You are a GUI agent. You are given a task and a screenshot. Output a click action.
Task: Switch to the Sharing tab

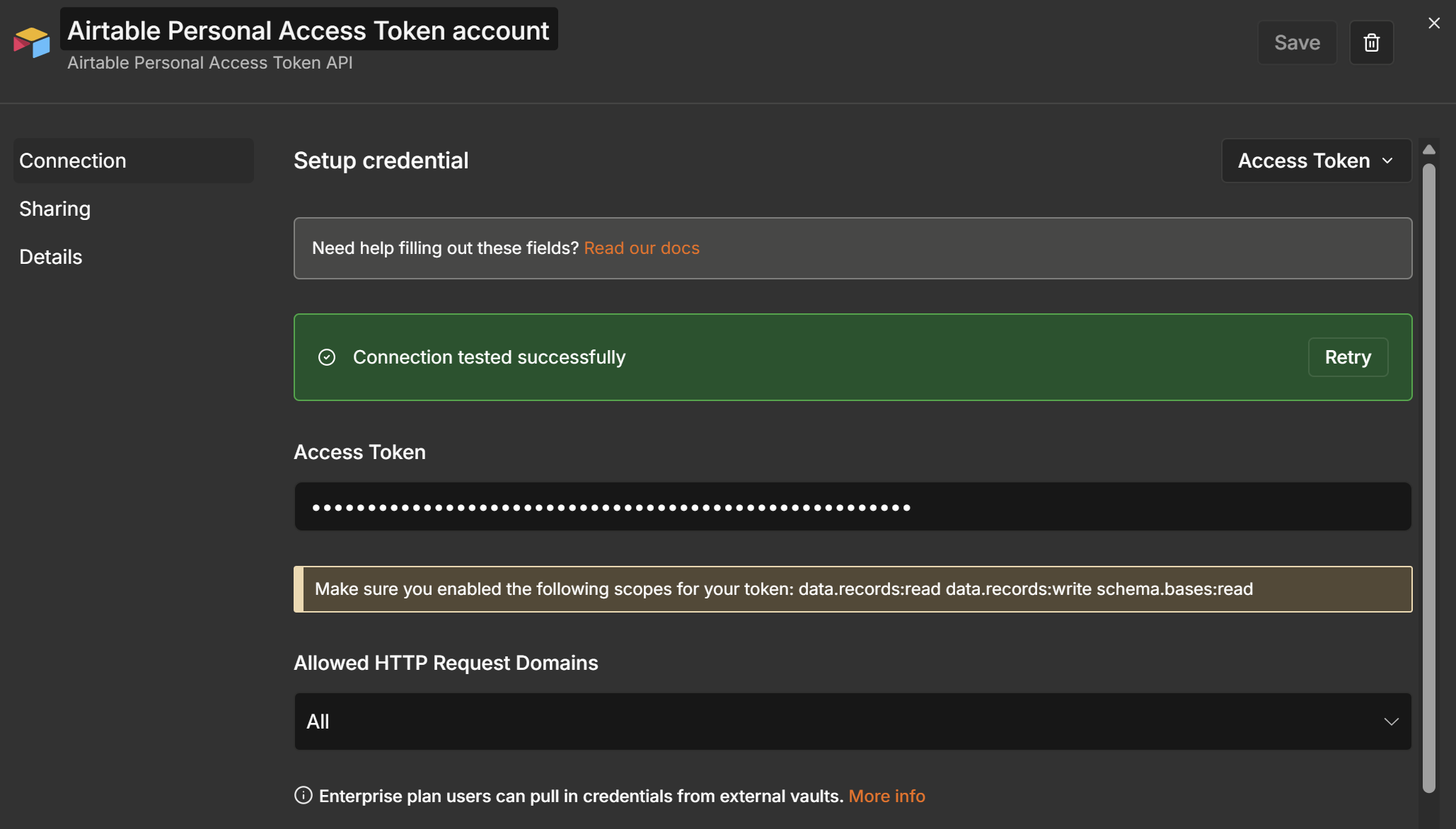[x=55, y=209]
